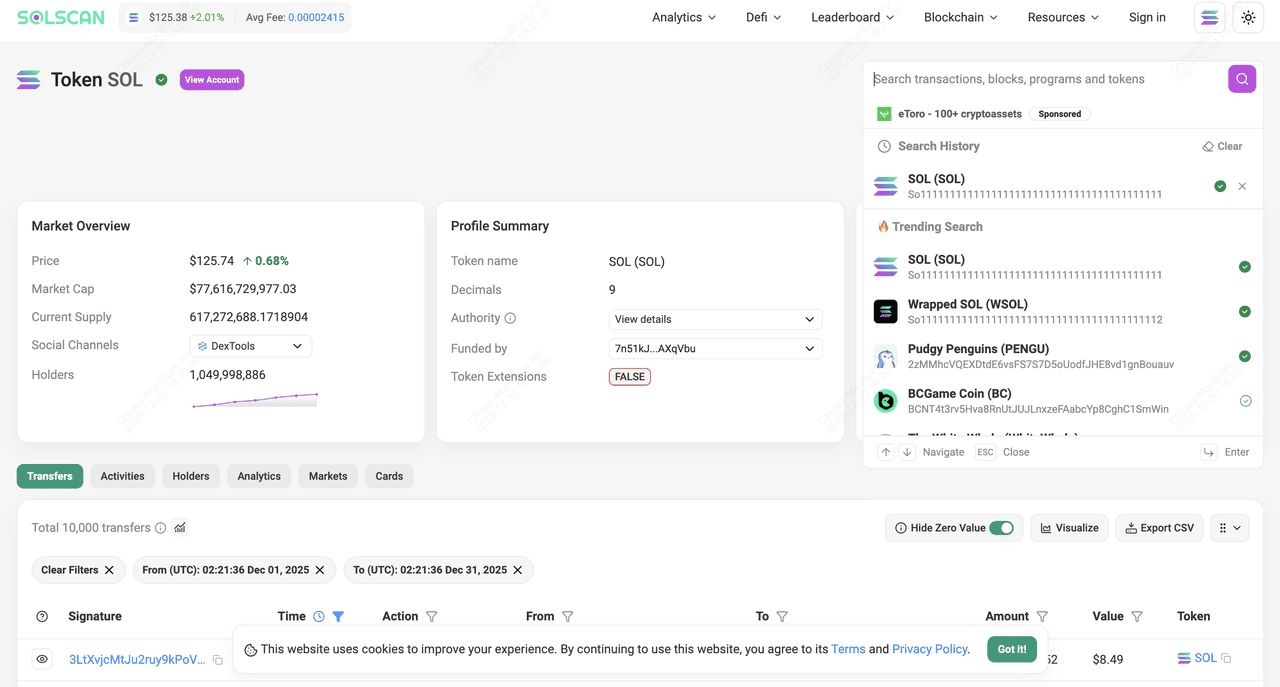Accept cookies with Got it! button
Viewport: 1280px width, 687px height.
pos(1012,649)
